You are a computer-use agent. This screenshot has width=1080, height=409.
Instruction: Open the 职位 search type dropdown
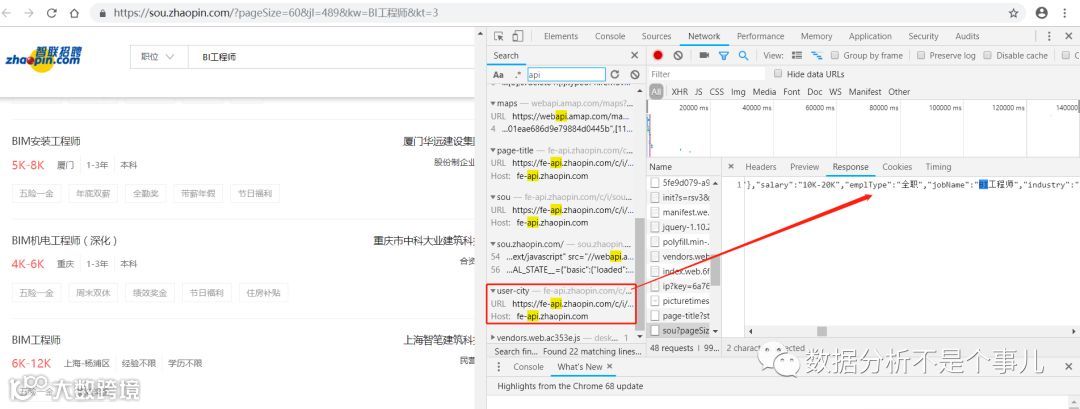coord(158,57)
